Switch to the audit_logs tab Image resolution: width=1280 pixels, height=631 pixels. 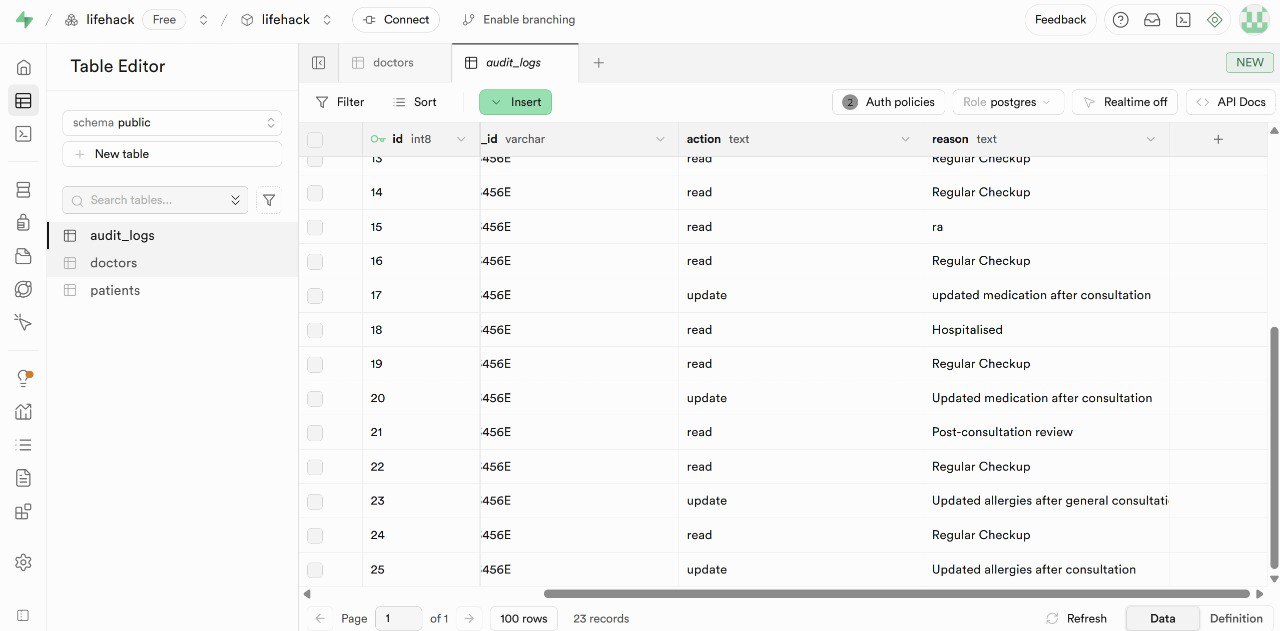pyautogui.click(x=514, y=62)
